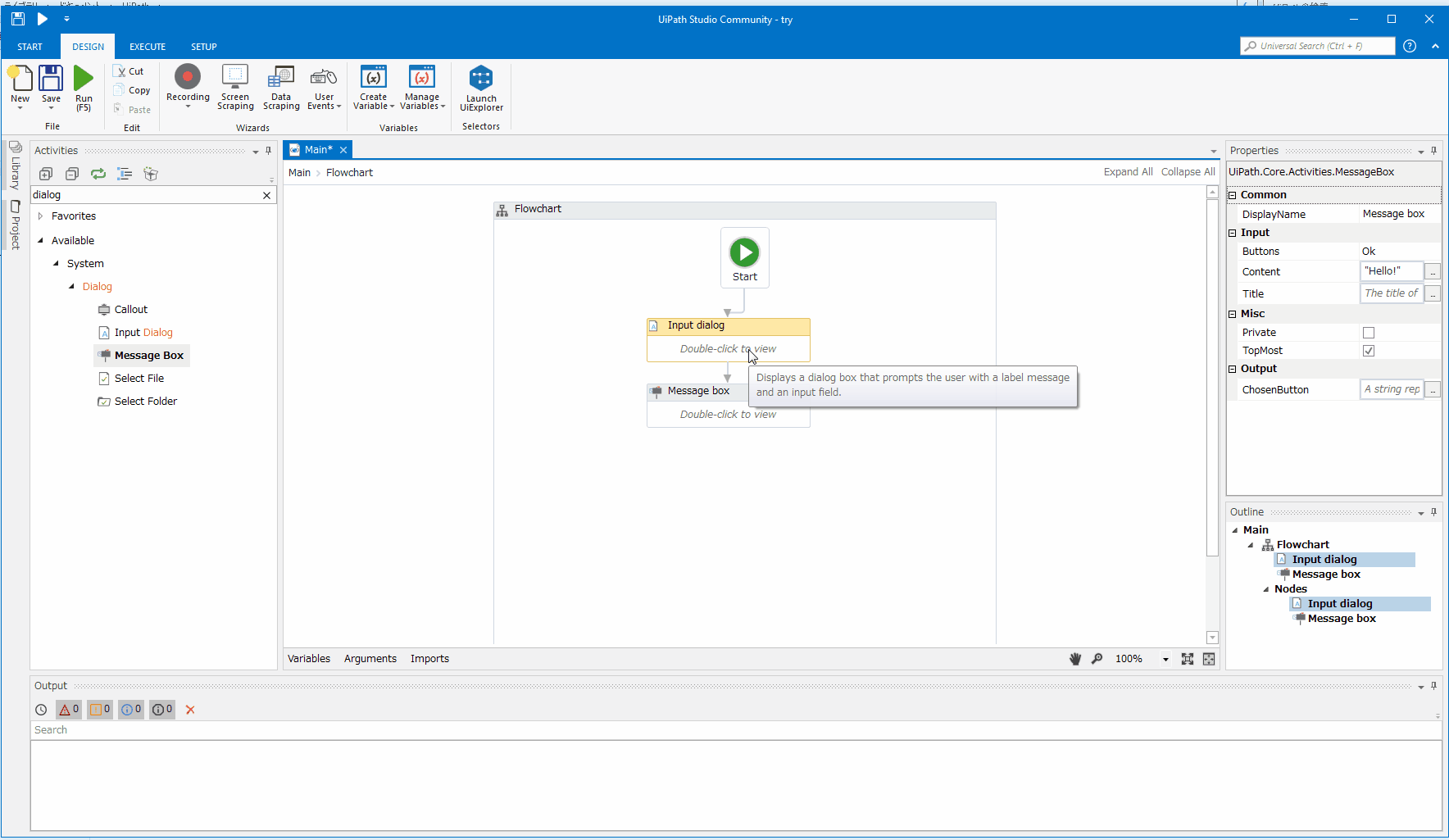The height and width of the screenshot is (840, 1449).
Task: Click Collapse All link
Action: click(x=1188, y=172)
